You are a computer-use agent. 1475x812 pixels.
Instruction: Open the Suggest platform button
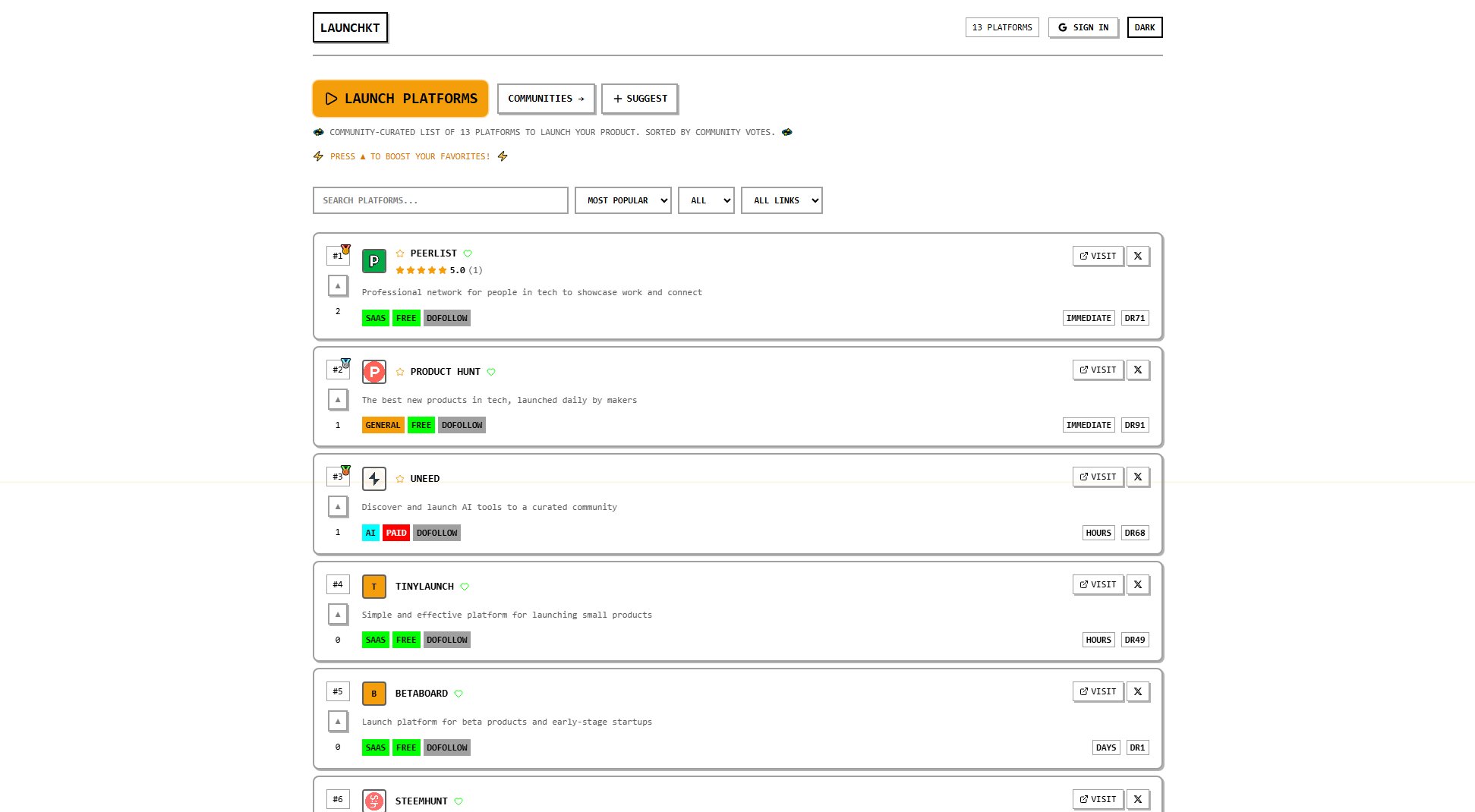click(639, 99)
